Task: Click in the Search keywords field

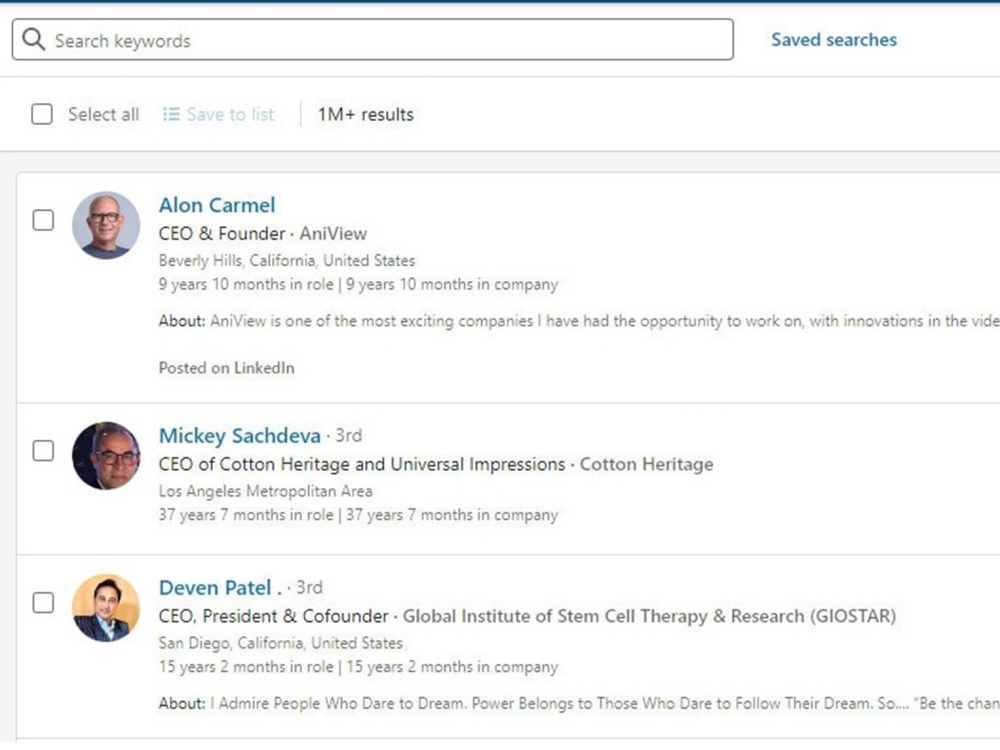Action: pos(372,40)
